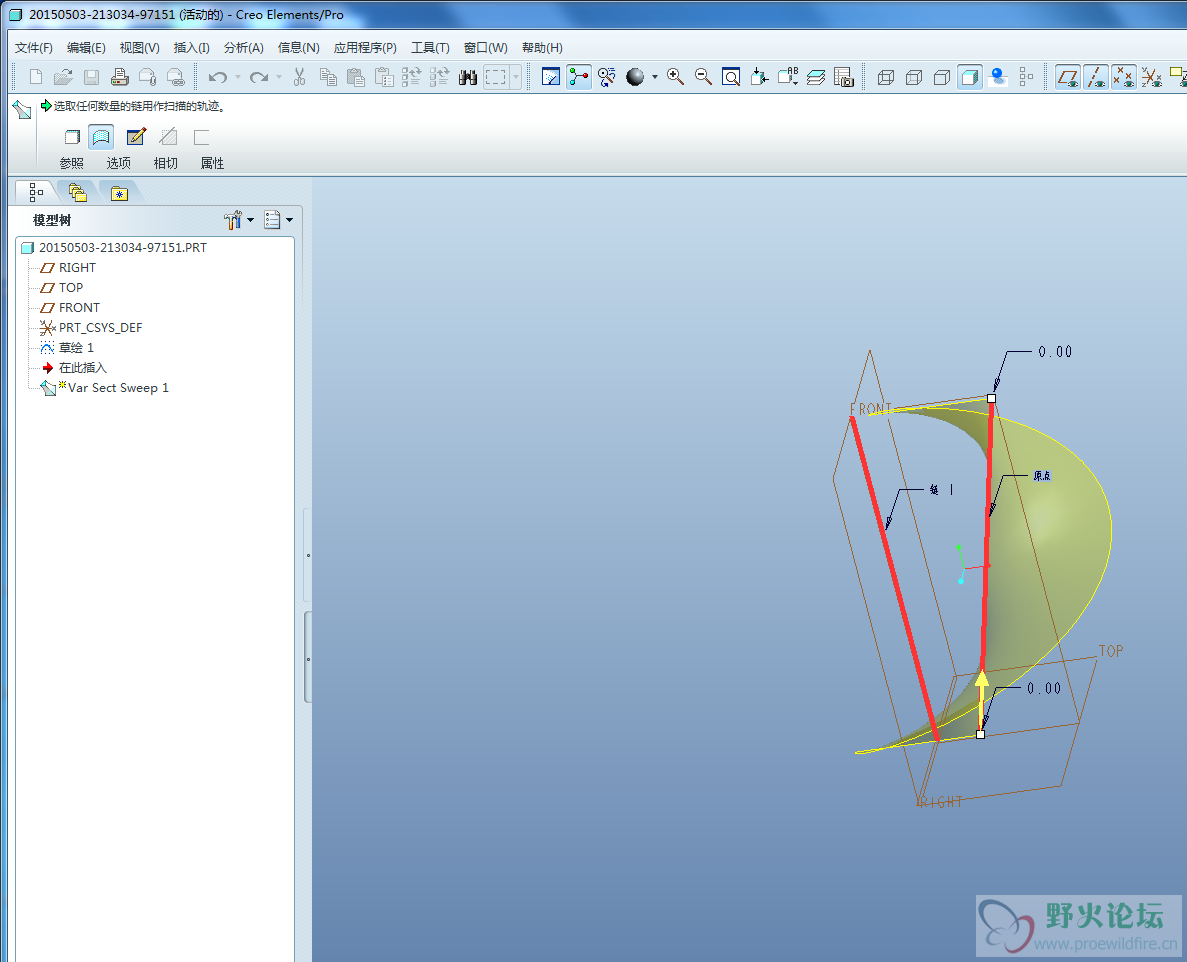Open the 分析(A) menu
This screenshot has height=962, width=1187.
click(x=244, y=48)
